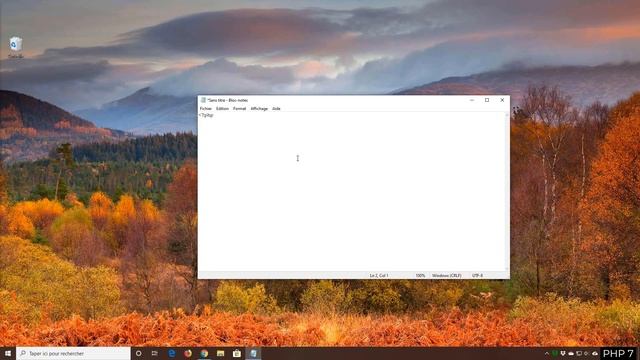The image size is (640, 360).
Task: Click the Notepad vertical scrollbar up arrow
Action: tap(507, 115)
